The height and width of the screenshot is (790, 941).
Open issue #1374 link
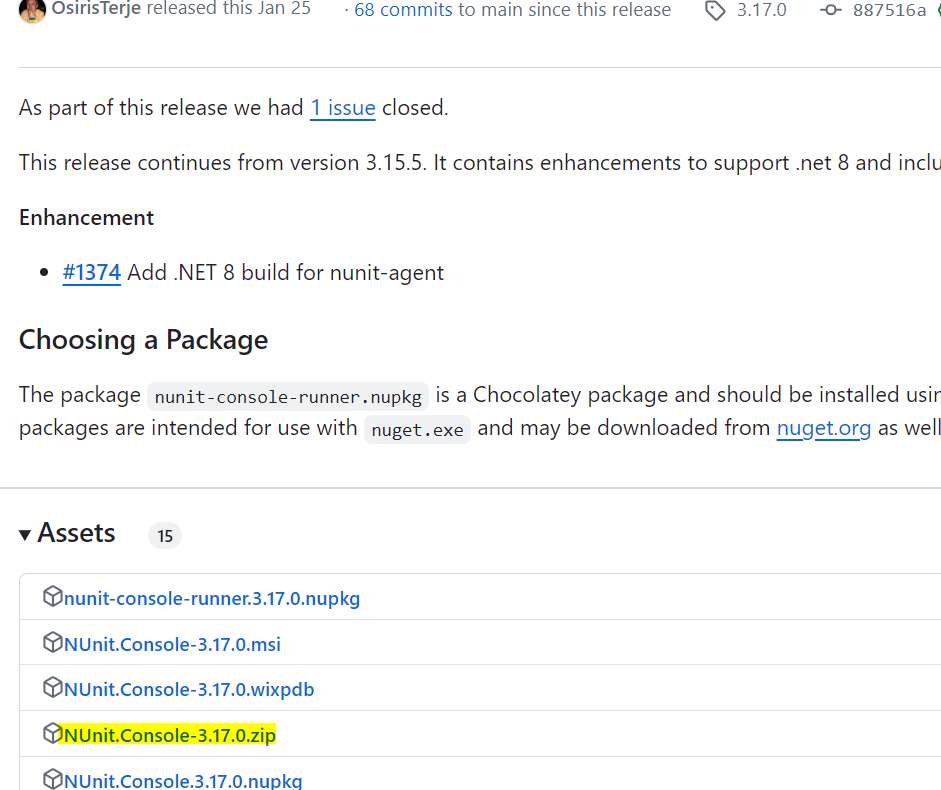pos(92,273)
